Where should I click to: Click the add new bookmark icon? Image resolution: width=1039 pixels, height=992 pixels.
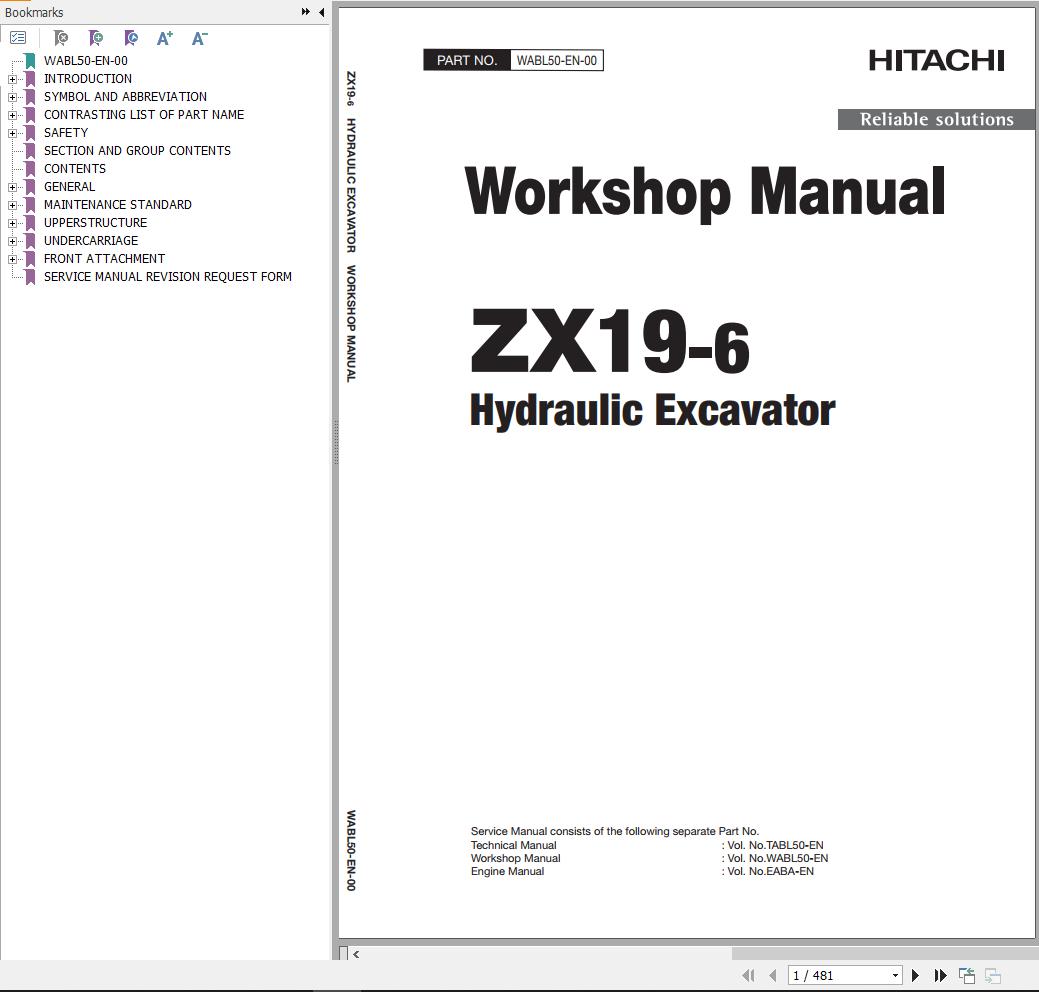pos(95,38)
